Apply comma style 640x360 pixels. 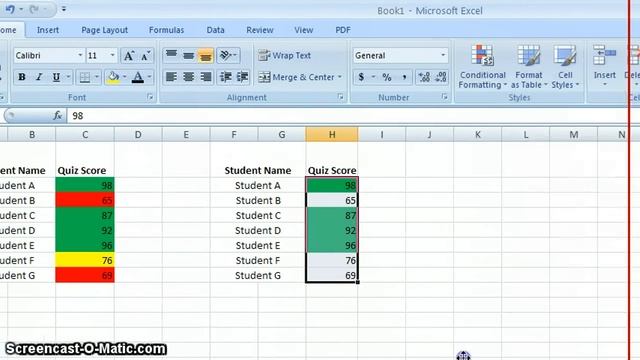point(404,77)
